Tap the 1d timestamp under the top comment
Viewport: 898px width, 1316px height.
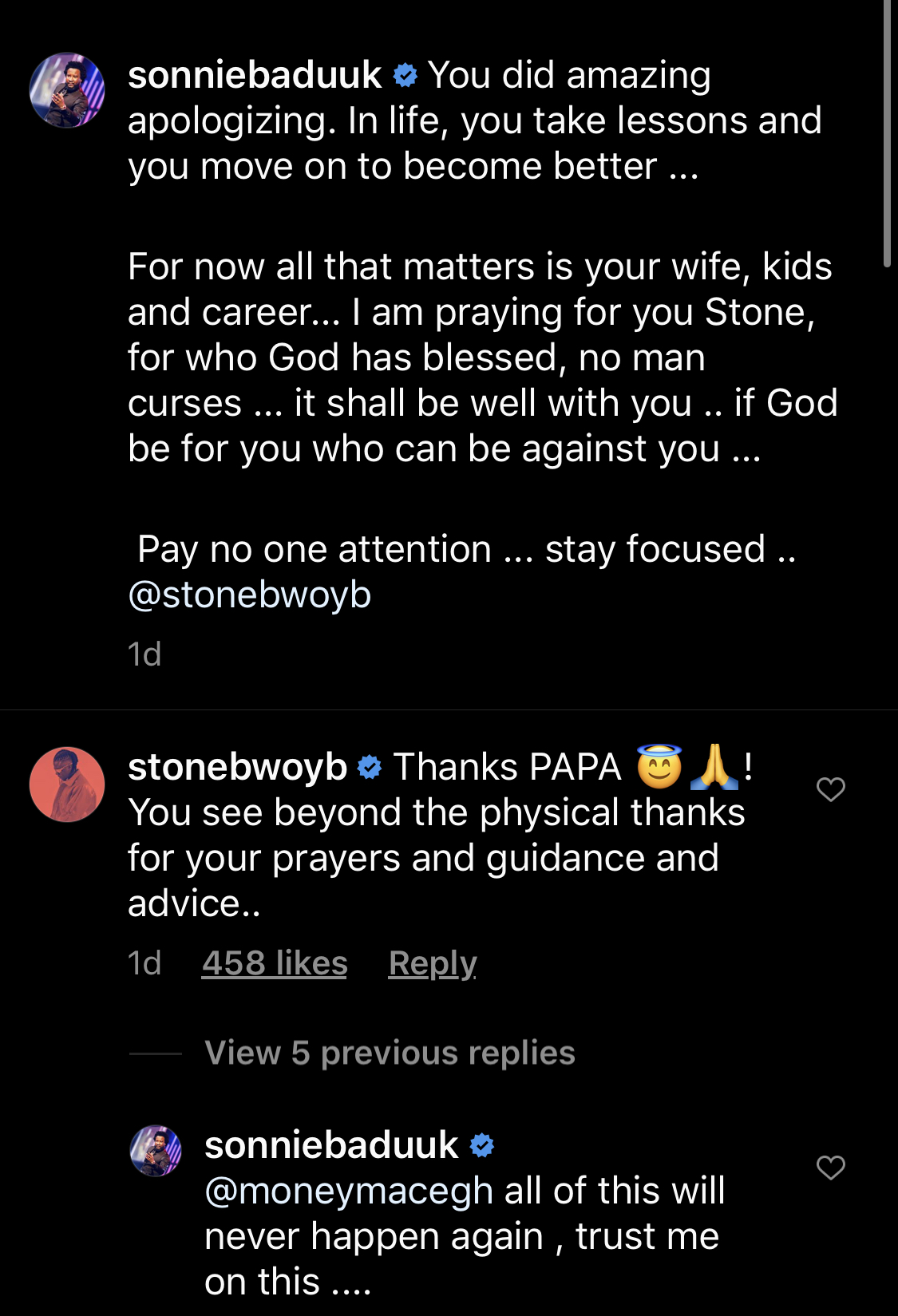tap(144, 654)
